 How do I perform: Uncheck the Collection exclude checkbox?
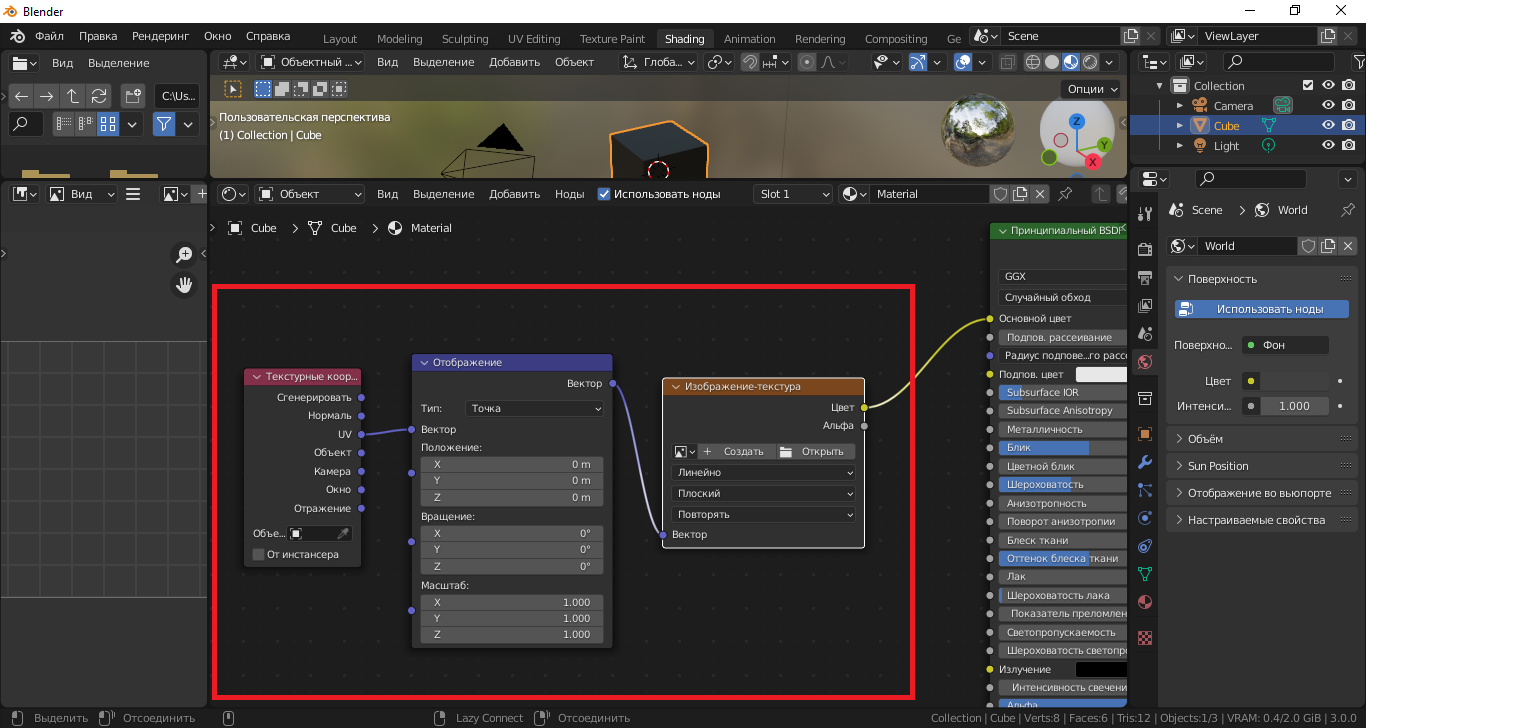[x=1308, y=85]
